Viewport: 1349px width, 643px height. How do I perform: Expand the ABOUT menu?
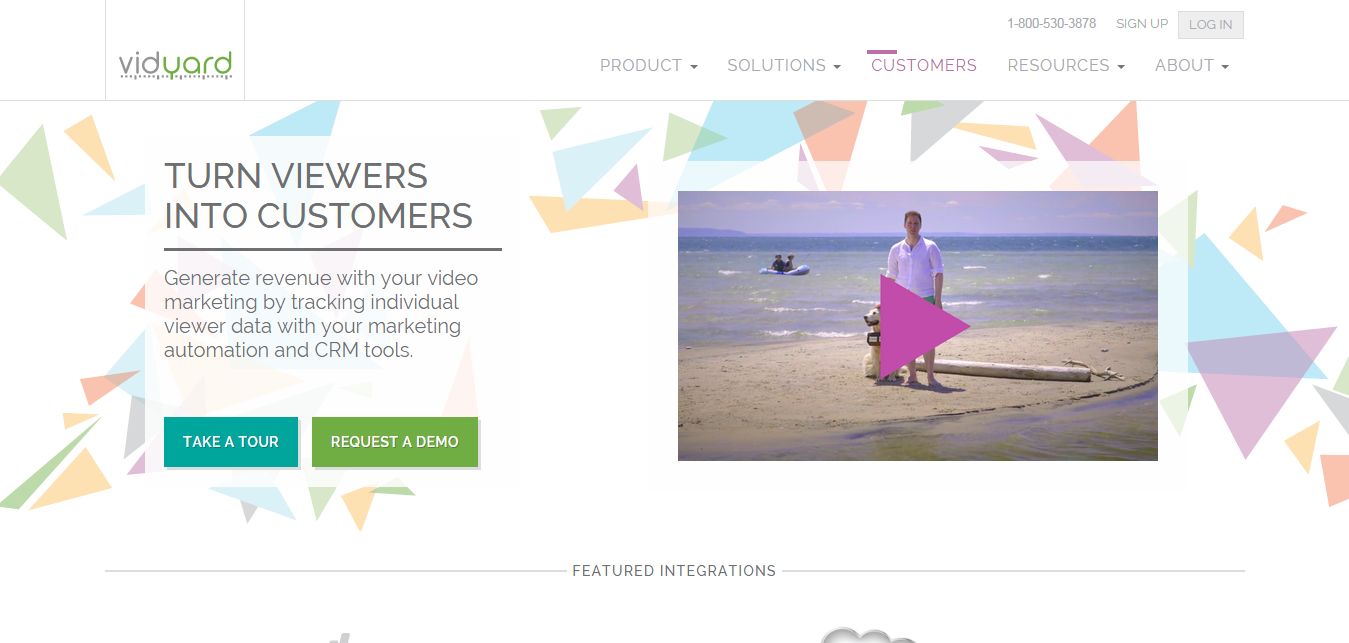tap(1192, 65)
